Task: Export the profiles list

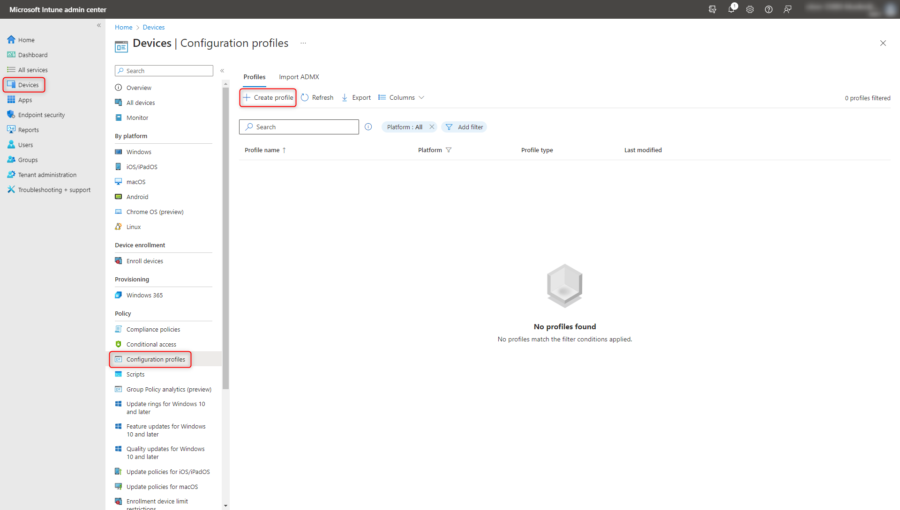Action: tap(356, 98)
